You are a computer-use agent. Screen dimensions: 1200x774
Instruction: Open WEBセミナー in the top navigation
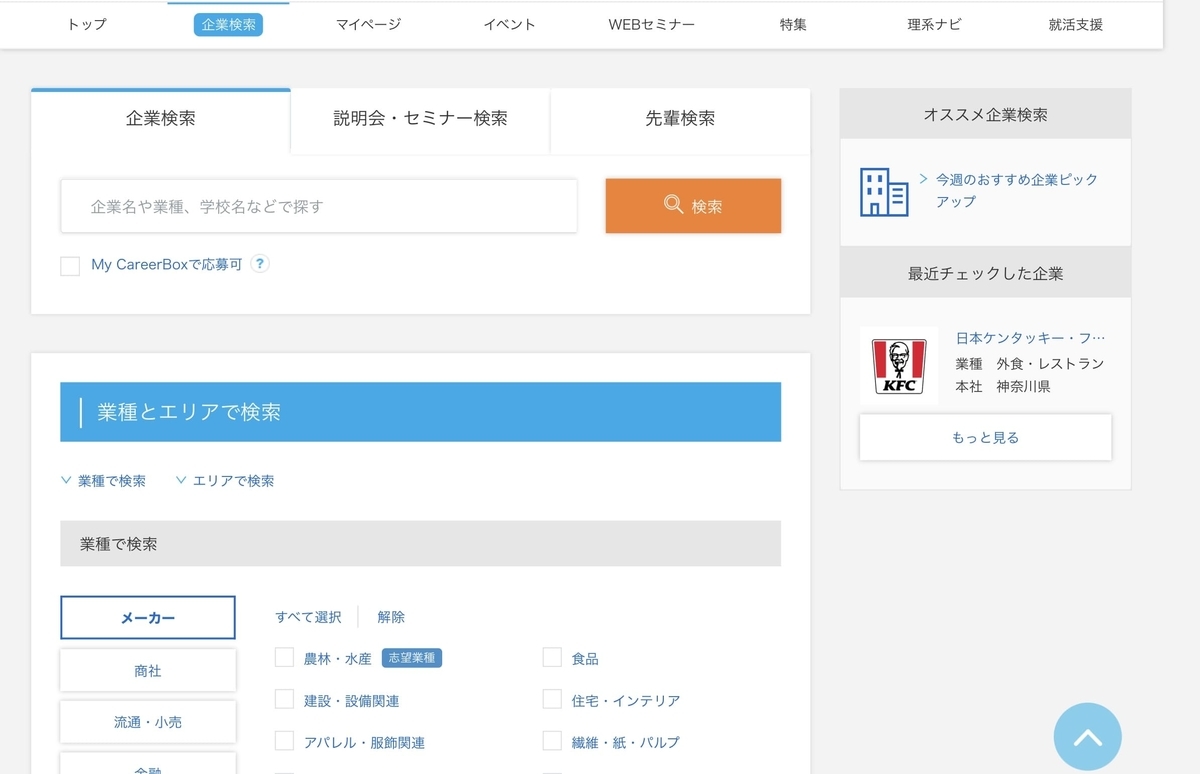[x=652, y=25]
